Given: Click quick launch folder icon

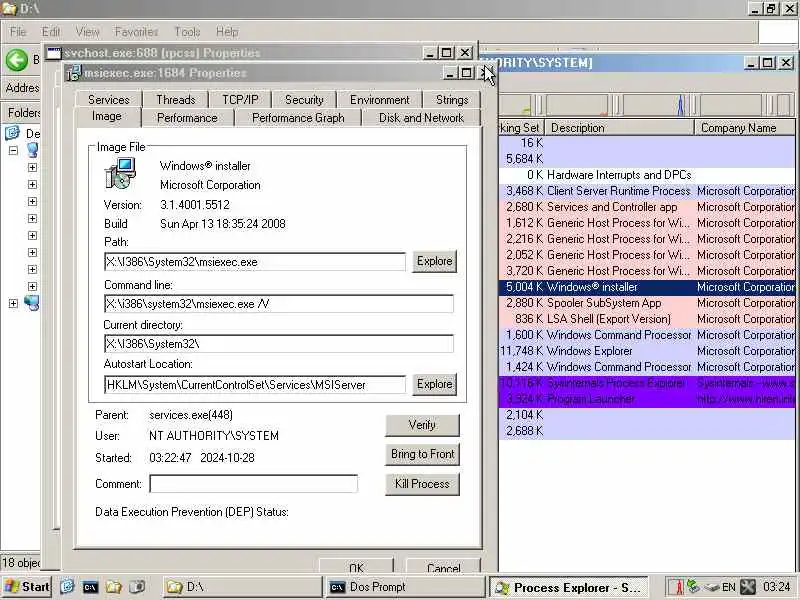Looking at the screenshot, I should 113,587.
